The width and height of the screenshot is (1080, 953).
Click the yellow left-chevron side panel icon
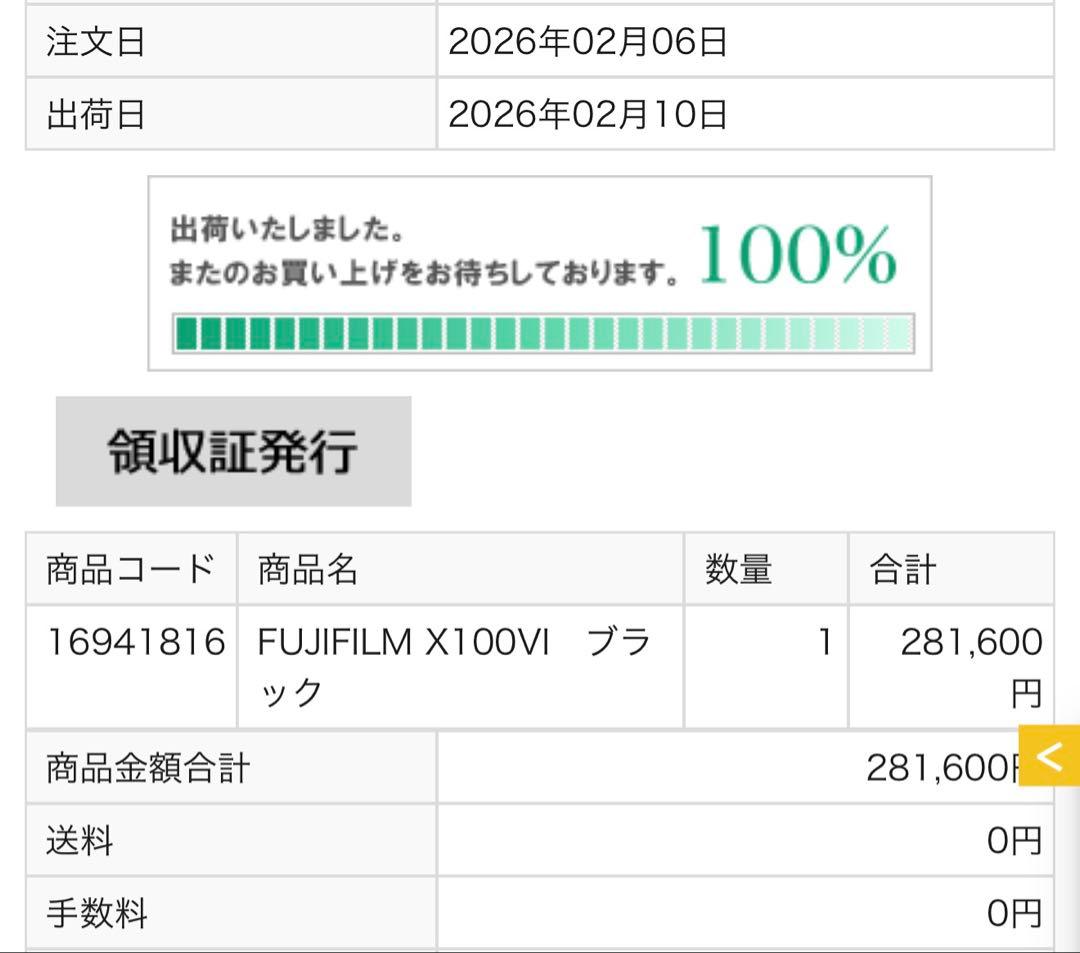1048,758
